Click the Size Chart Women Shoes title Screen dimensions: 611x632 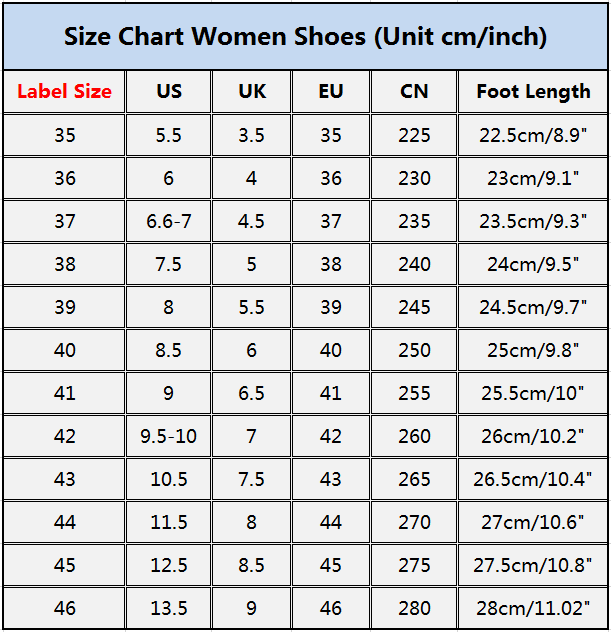[305, 37]
